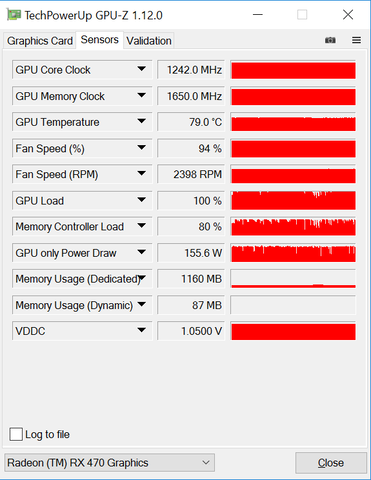Click the GPU only Power Draw graph

point(293,253)
